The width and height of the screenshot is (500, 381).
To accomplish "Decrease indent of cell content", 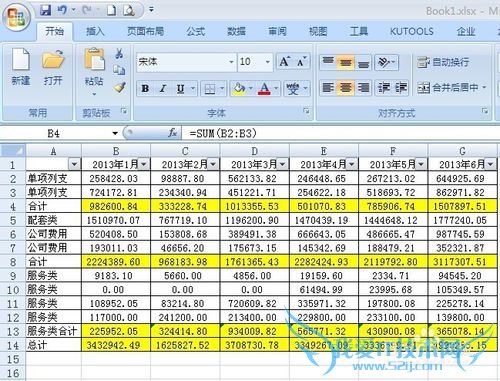I will [384, 88].
